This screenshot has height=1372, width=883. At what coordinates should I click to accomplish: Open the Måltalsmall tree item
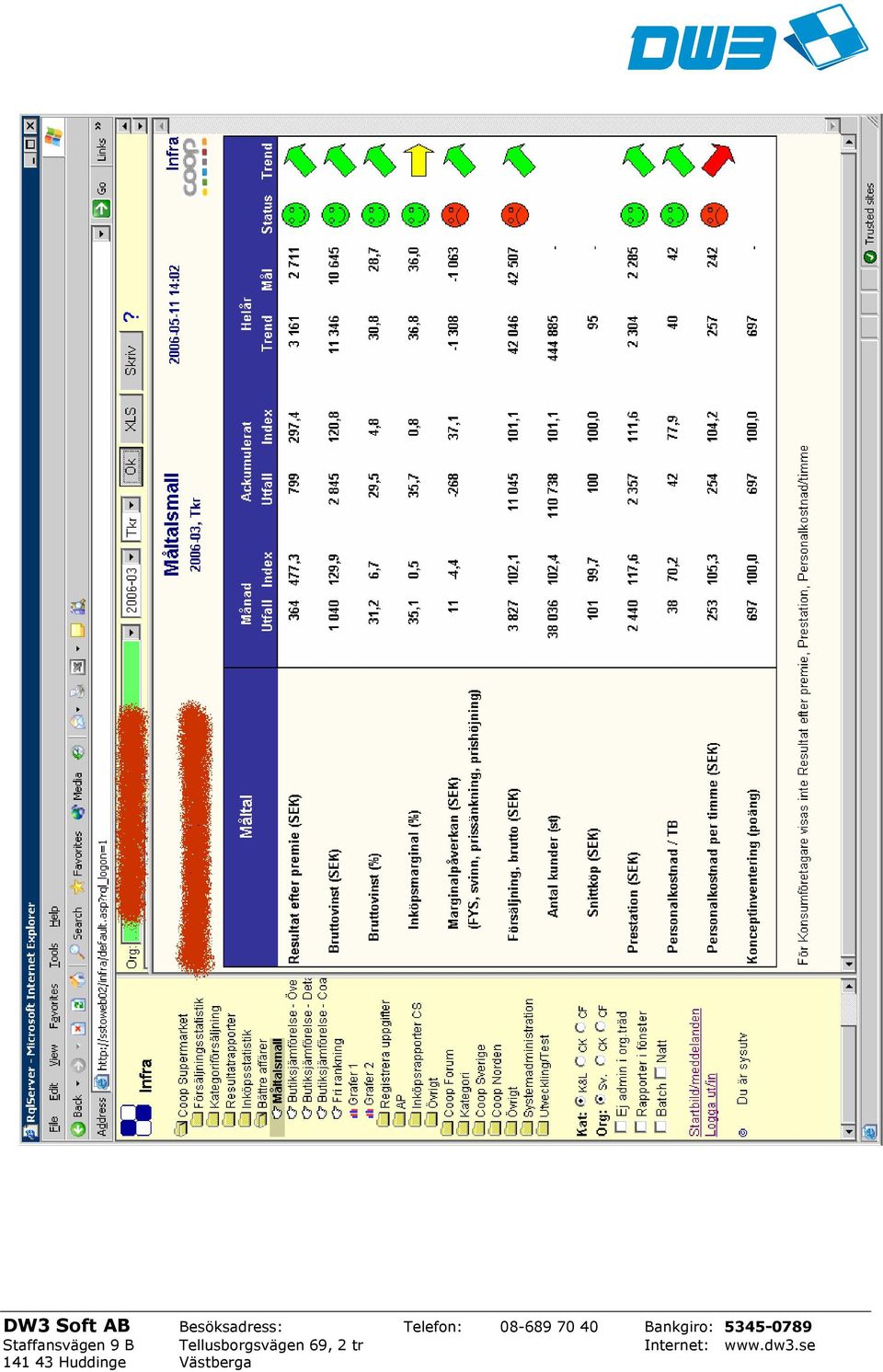(278, 1078)
